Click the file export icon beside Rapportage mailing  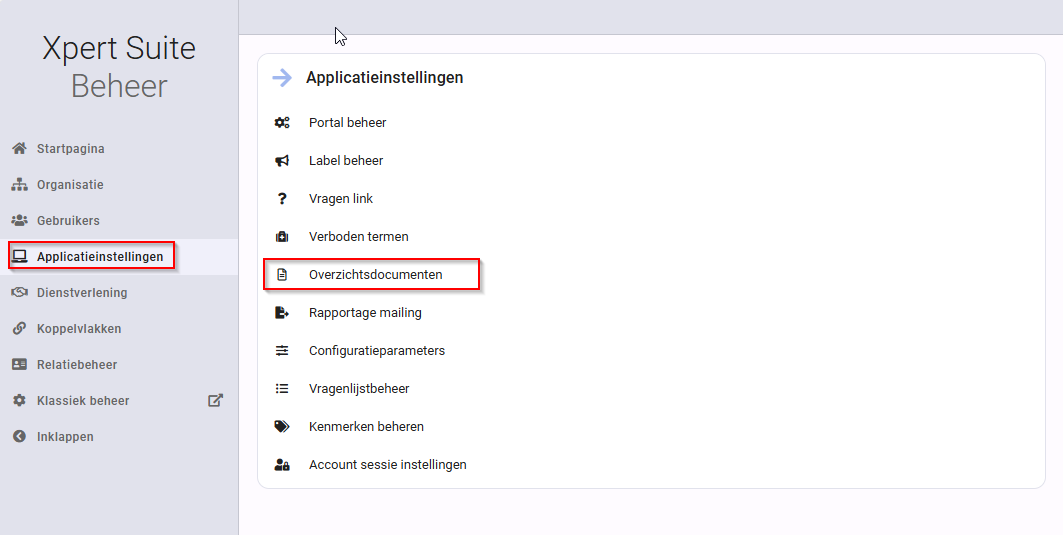pos(282,313)
